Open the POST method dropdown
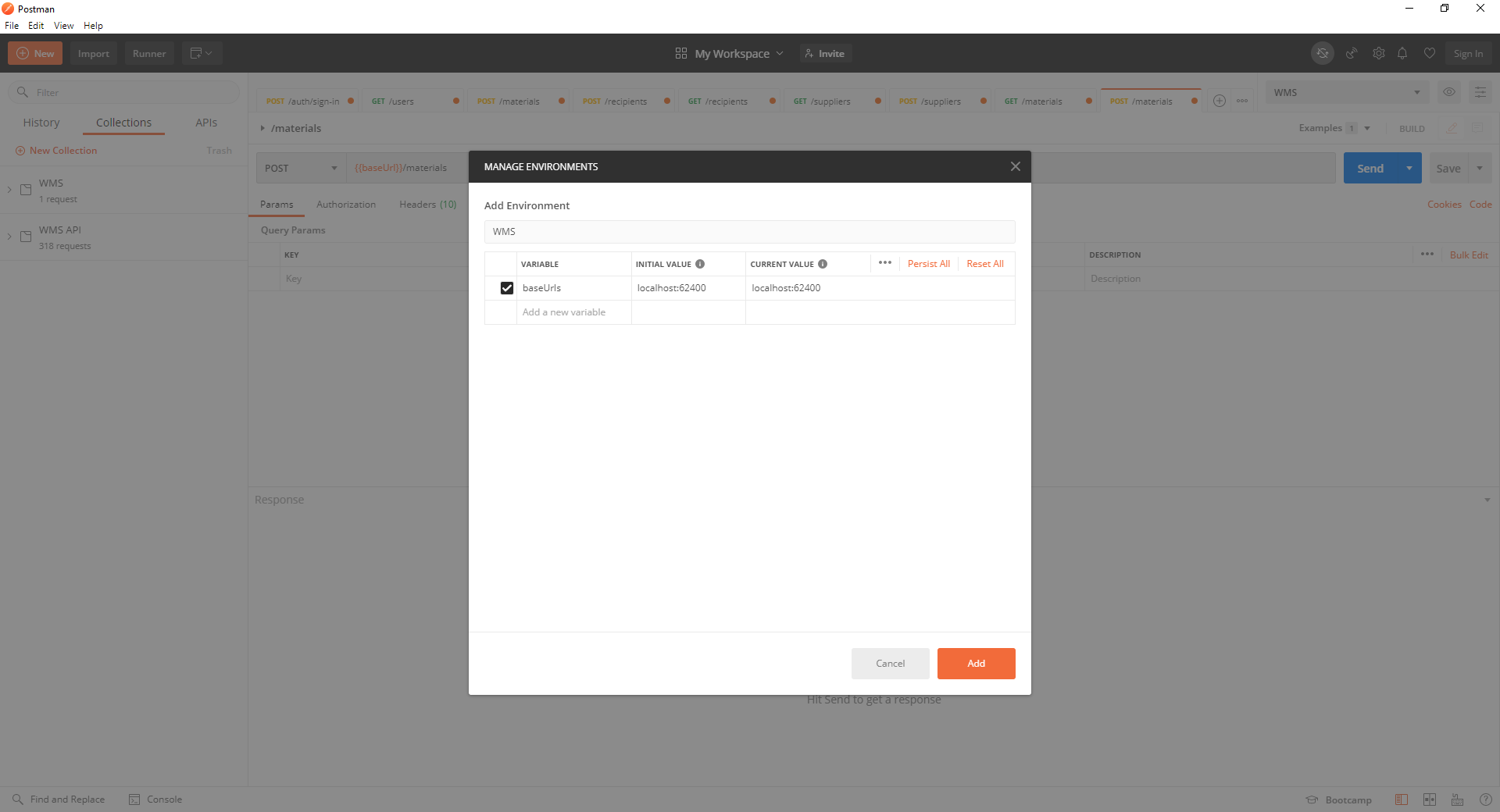Image resolution: width=1500 pixels, height=812 pixels. (x=301, y=168)
